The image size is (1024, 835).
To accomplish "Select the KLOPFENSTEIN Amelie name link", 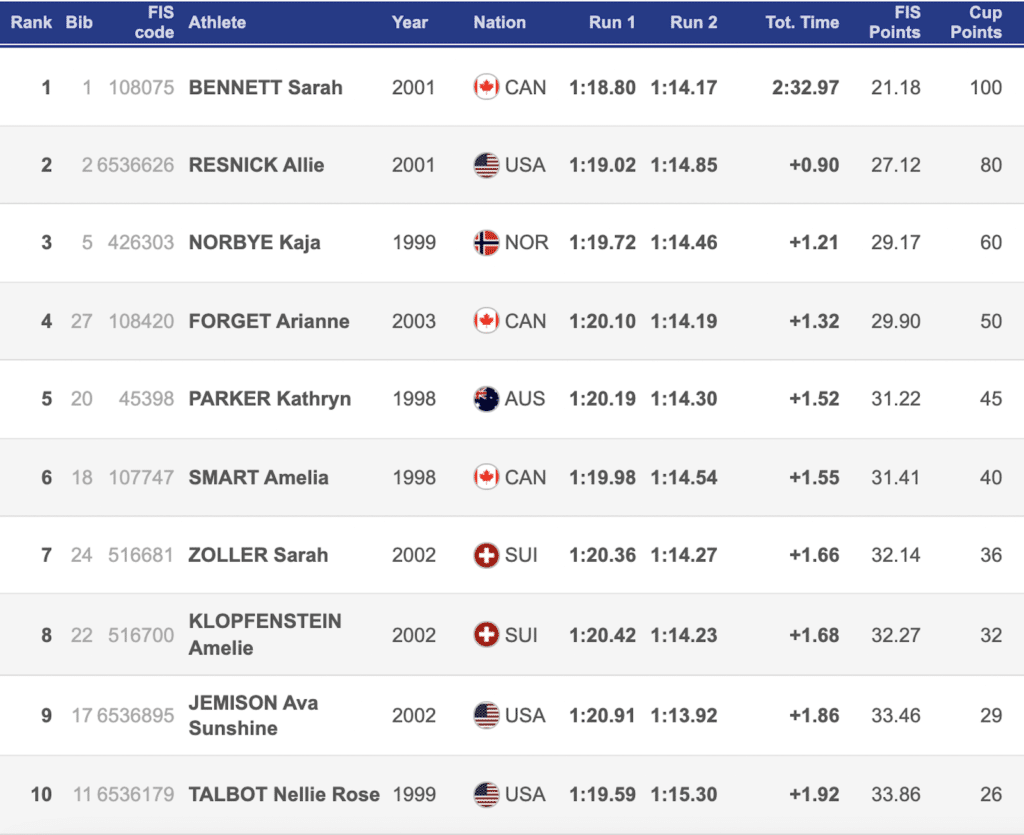I will 264,634.
